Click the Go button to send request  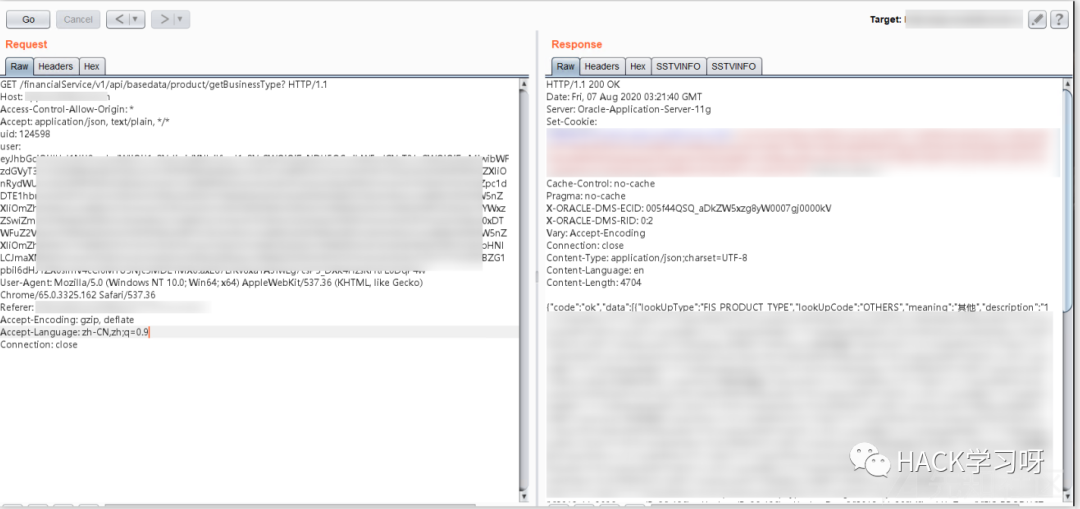pos(28,19)
